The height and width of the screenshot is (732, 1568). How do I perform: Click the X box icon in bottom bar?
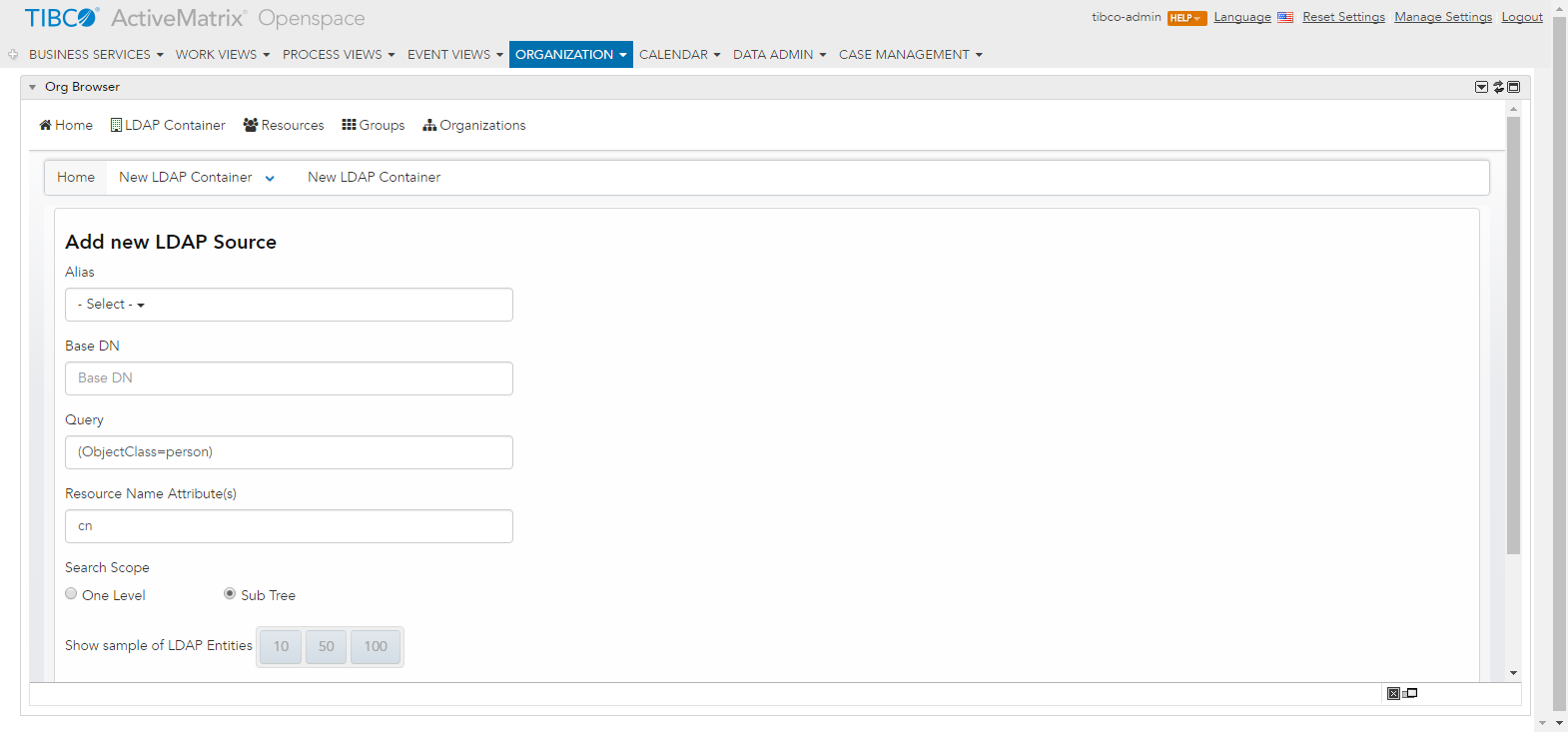point(1393,693)
